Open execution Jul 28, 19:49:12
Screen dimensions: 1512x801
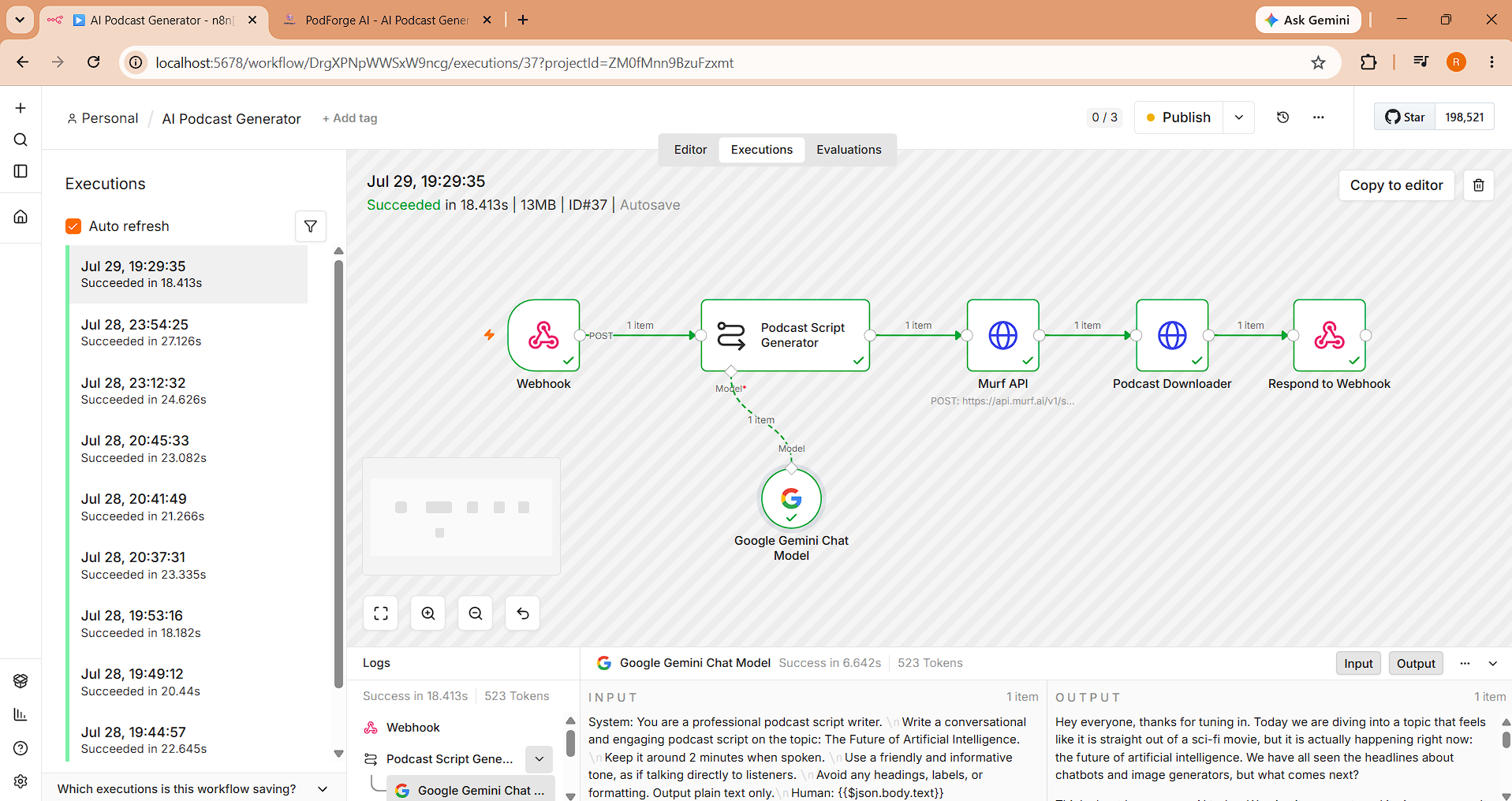point(188,682)
